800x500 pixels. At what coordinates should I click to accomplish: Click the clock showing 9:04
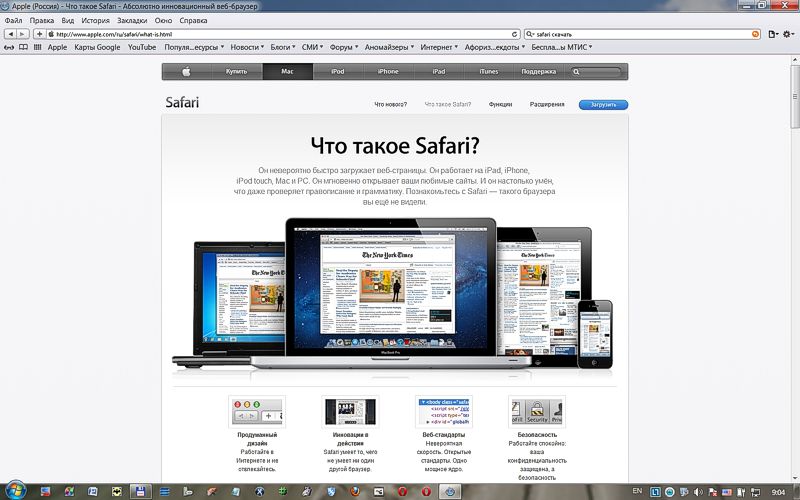778,492
